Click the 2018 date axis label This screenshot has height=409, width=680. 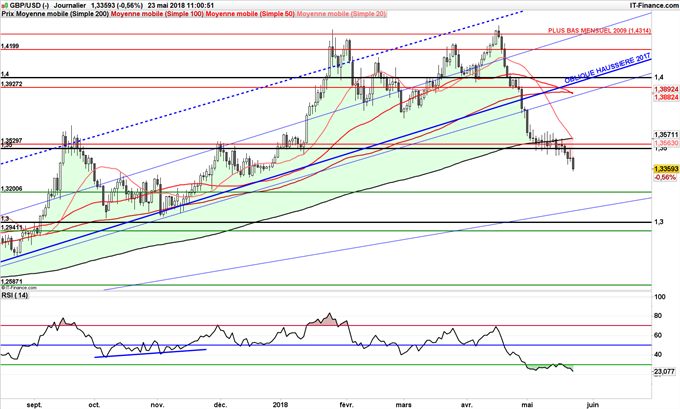pyautogui.click(x=280, y=405)
